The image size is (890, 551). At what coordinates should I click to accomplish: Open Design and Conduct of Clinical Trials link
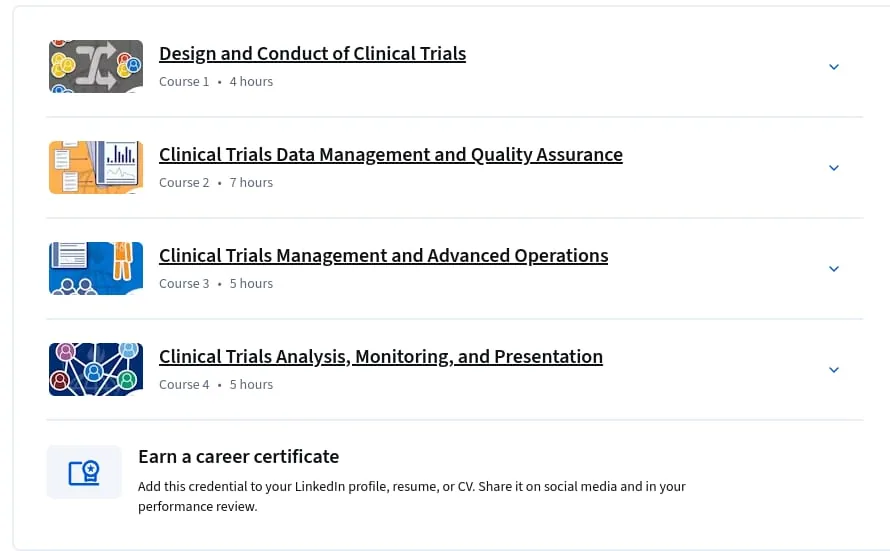click(x=312, y=53)
